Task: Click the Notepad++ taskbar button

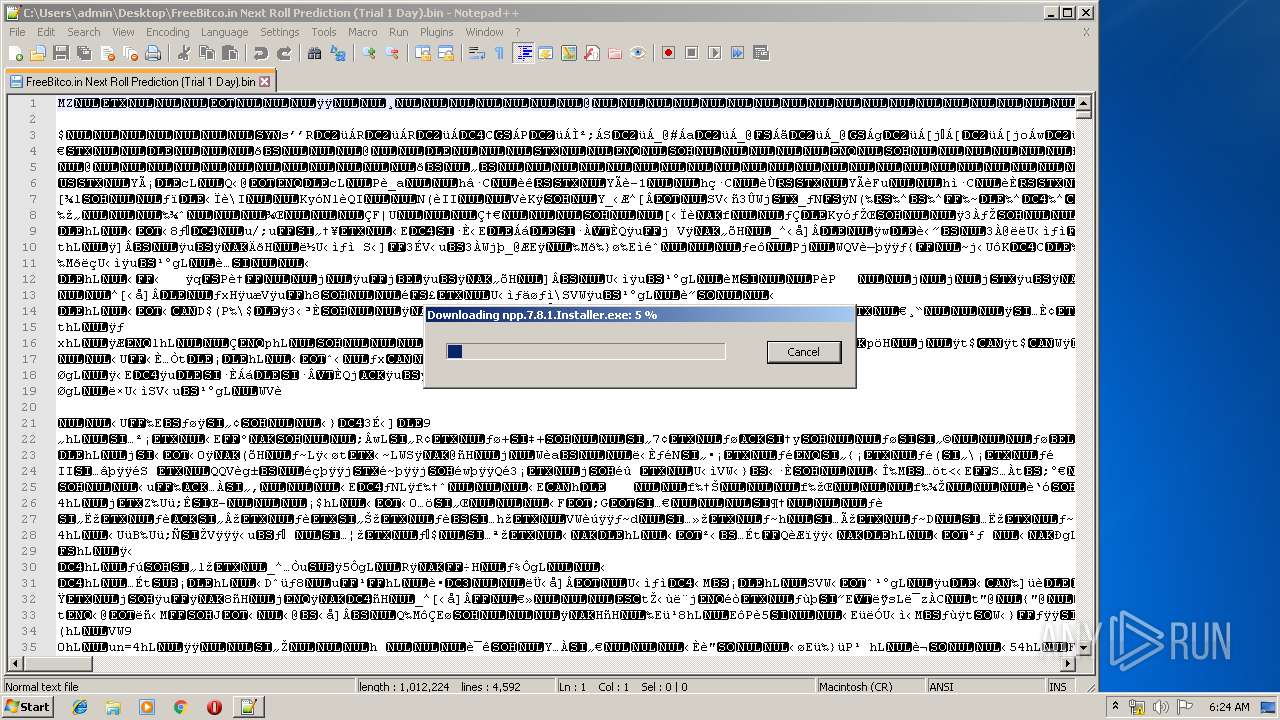Action: 247,707
